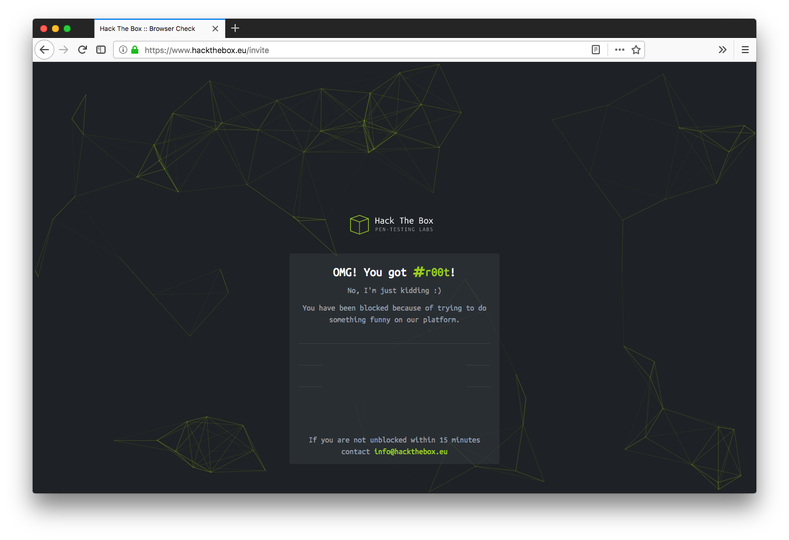Click the forward navigation arrow
Screen dimensions: 789x540
click(x=64, y=50)
